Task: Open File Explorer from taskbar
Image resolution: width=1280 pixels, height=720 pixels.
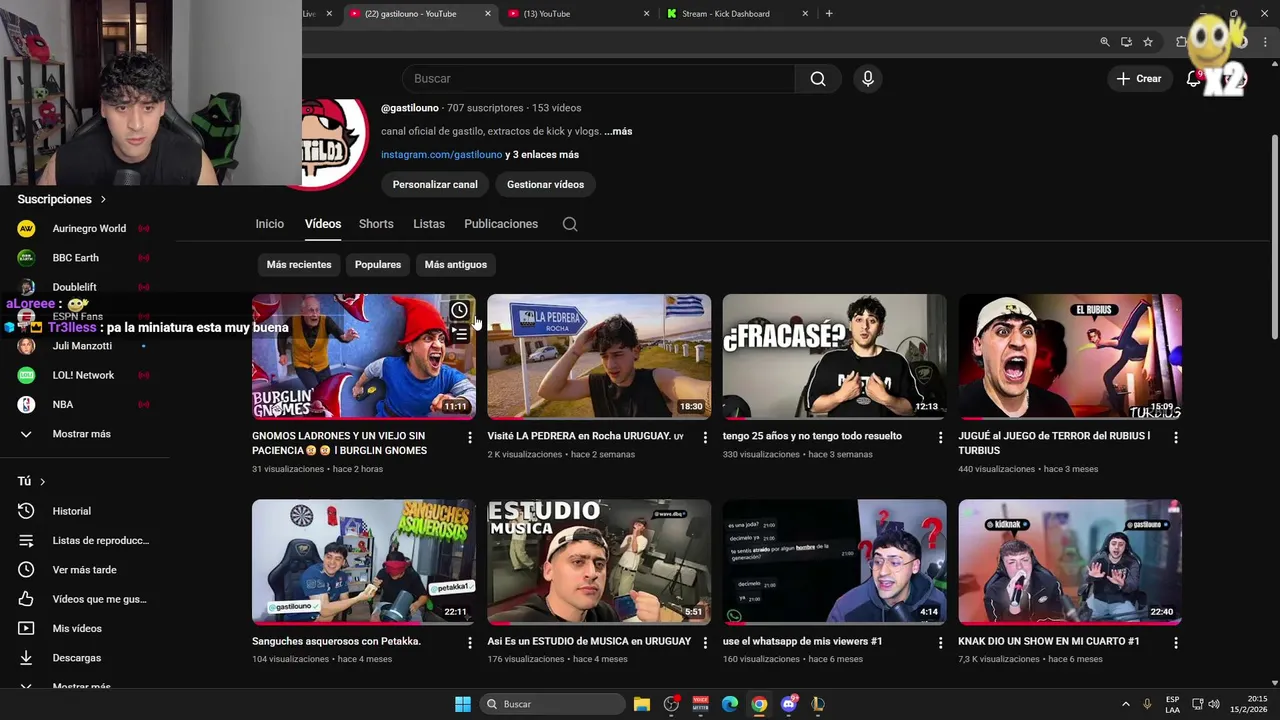Action: pyautogui.click(x=642, y=704)
